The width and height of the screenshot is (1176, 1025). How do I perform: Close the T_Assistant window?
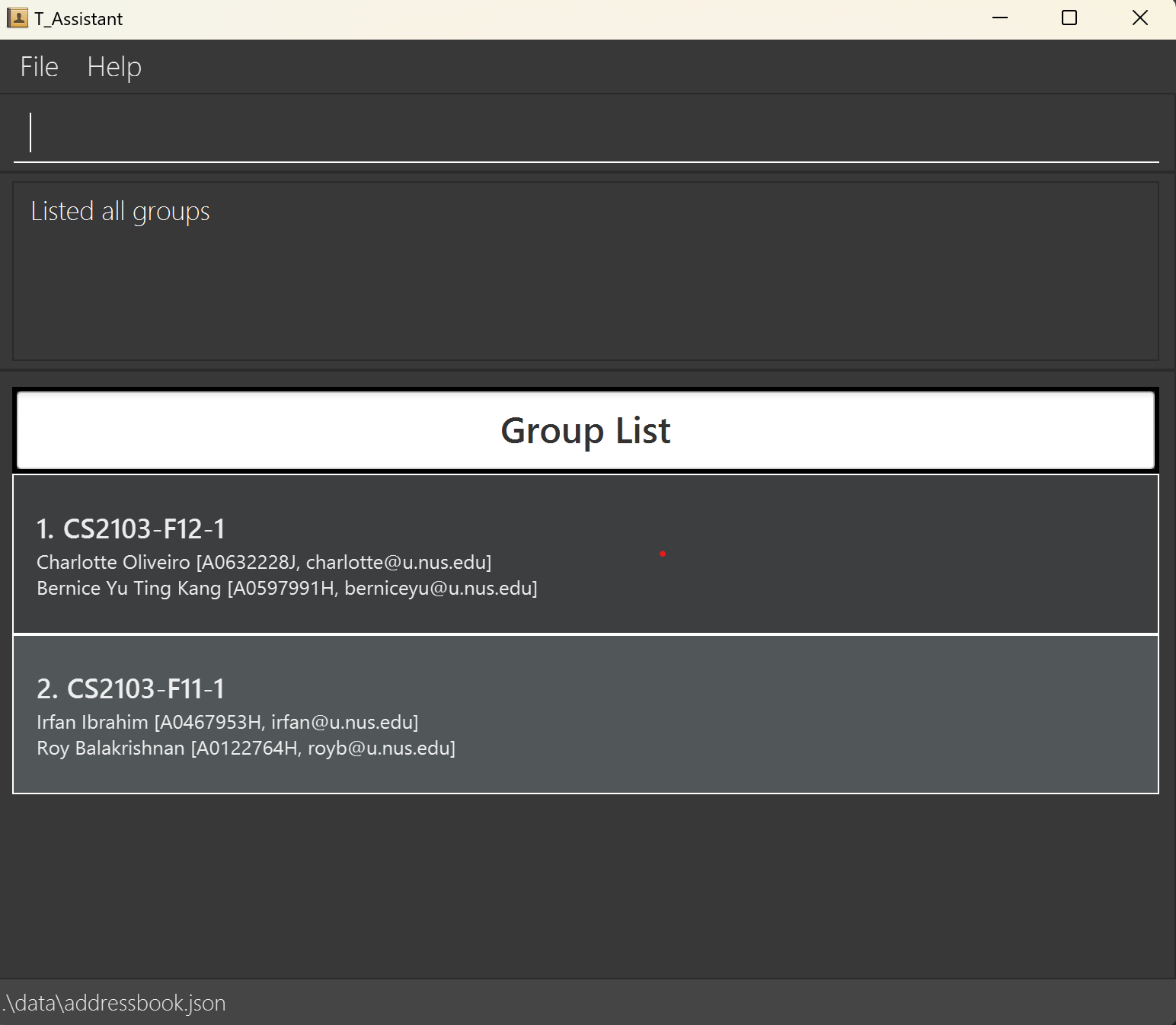(1139, 18)
